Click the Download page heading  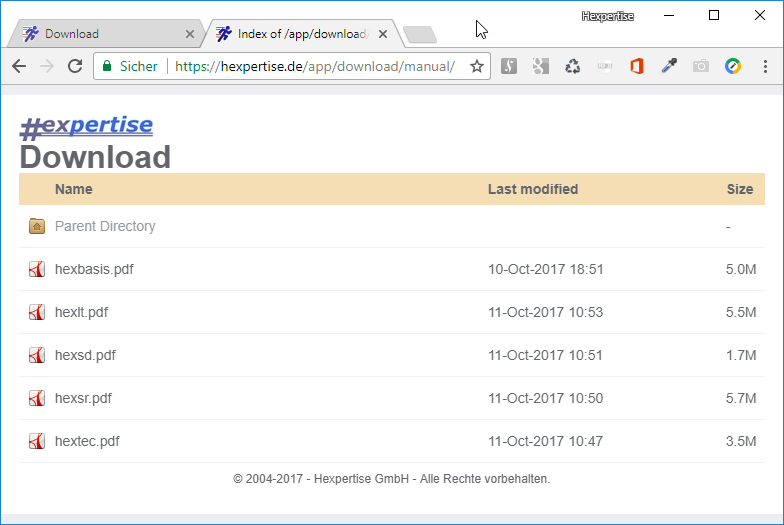tap(95, 156)
